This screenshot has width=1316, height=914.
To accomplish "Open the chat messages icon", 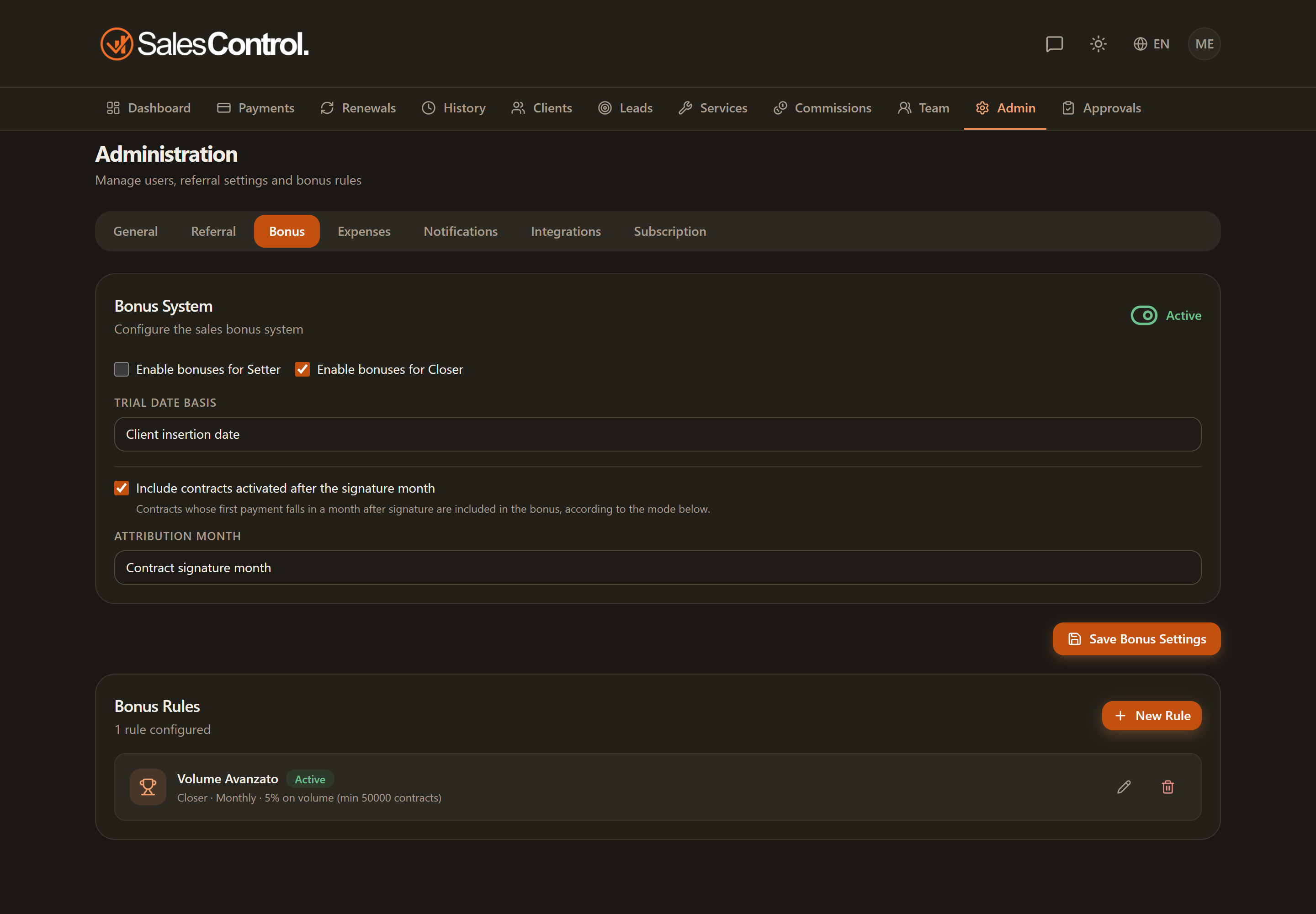I will [x=1054, y=44].
